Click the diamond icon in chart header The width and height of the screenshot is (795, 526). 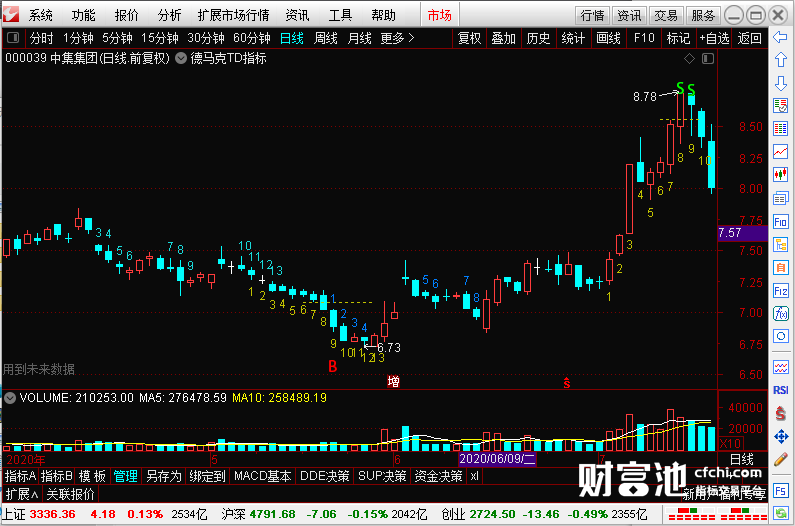click(689, 59)
